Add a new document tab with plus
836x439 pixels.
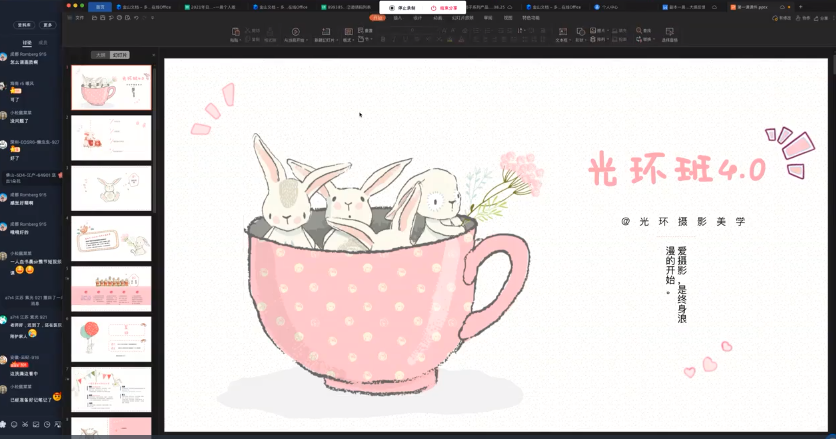pyautogui.click(x=800, y=7)
